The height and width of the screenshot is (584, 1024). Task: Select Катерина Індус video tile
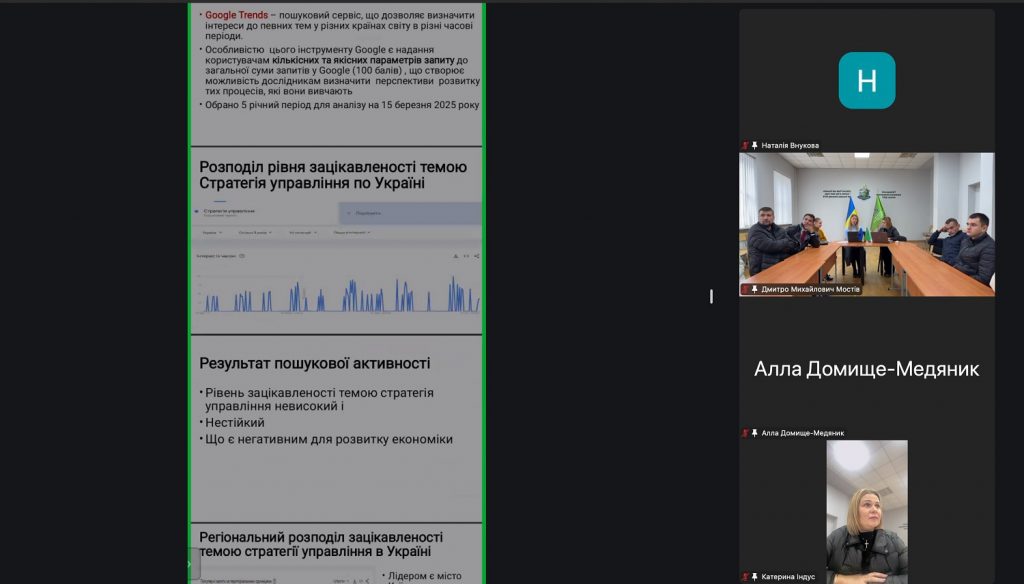coord(866,510)
